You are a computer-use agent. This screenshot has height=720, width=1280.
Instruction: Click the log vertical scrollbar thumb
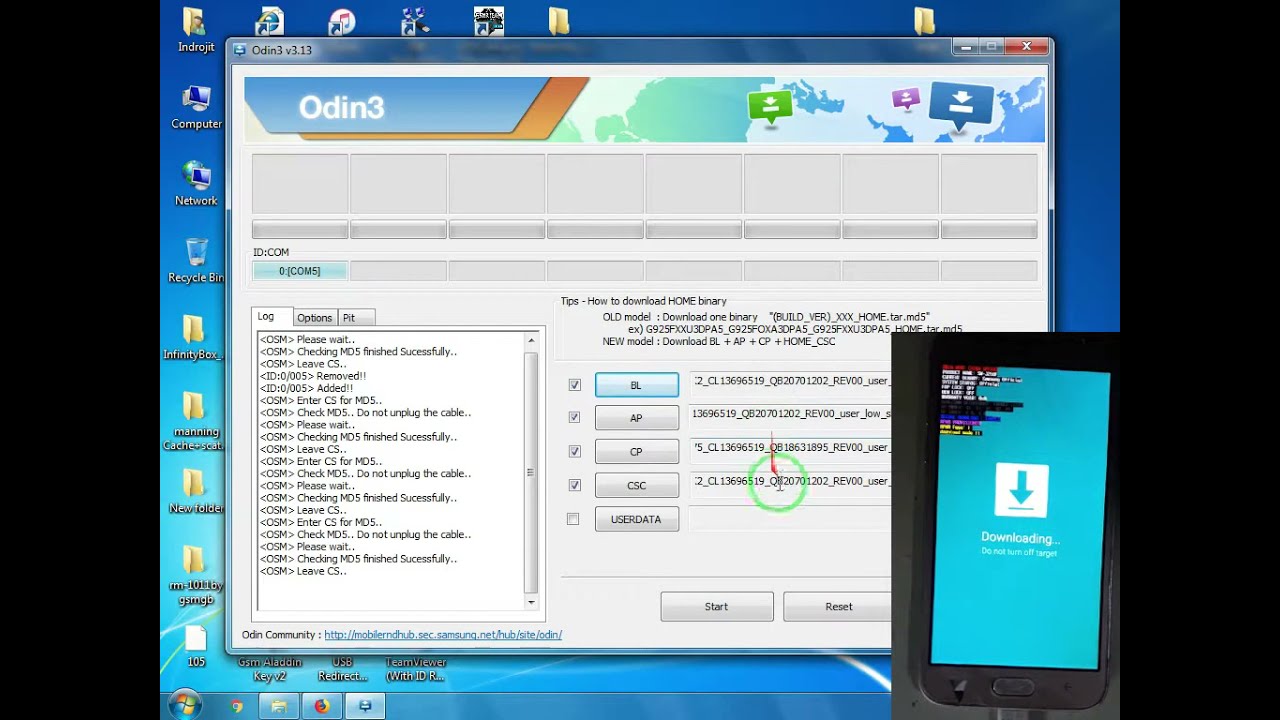(531, 472)
